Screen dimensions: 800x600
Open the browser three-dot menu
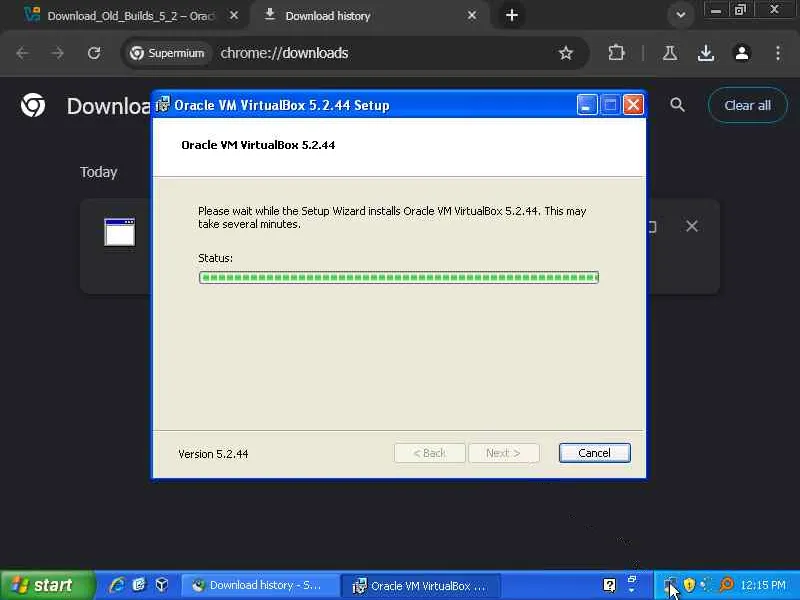coord(778,53)
